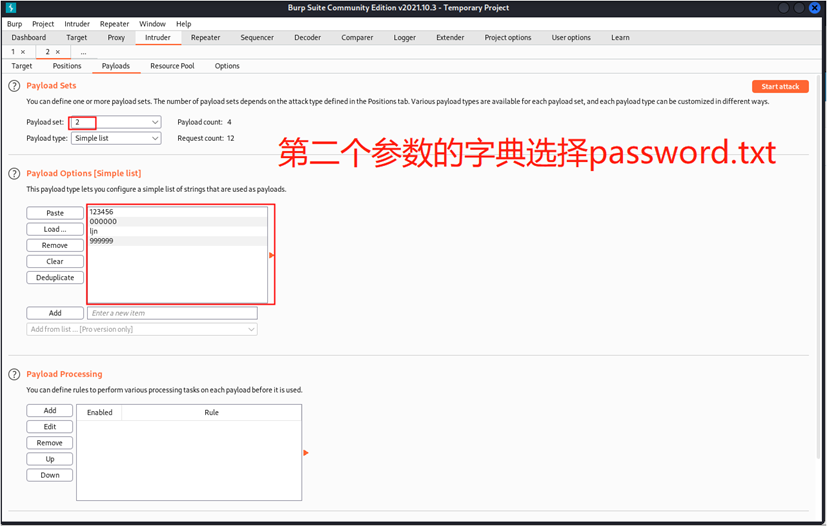Click the Enter a new item field
The image size is (827, 528).
pyautogui.click(x=172, y=314)
